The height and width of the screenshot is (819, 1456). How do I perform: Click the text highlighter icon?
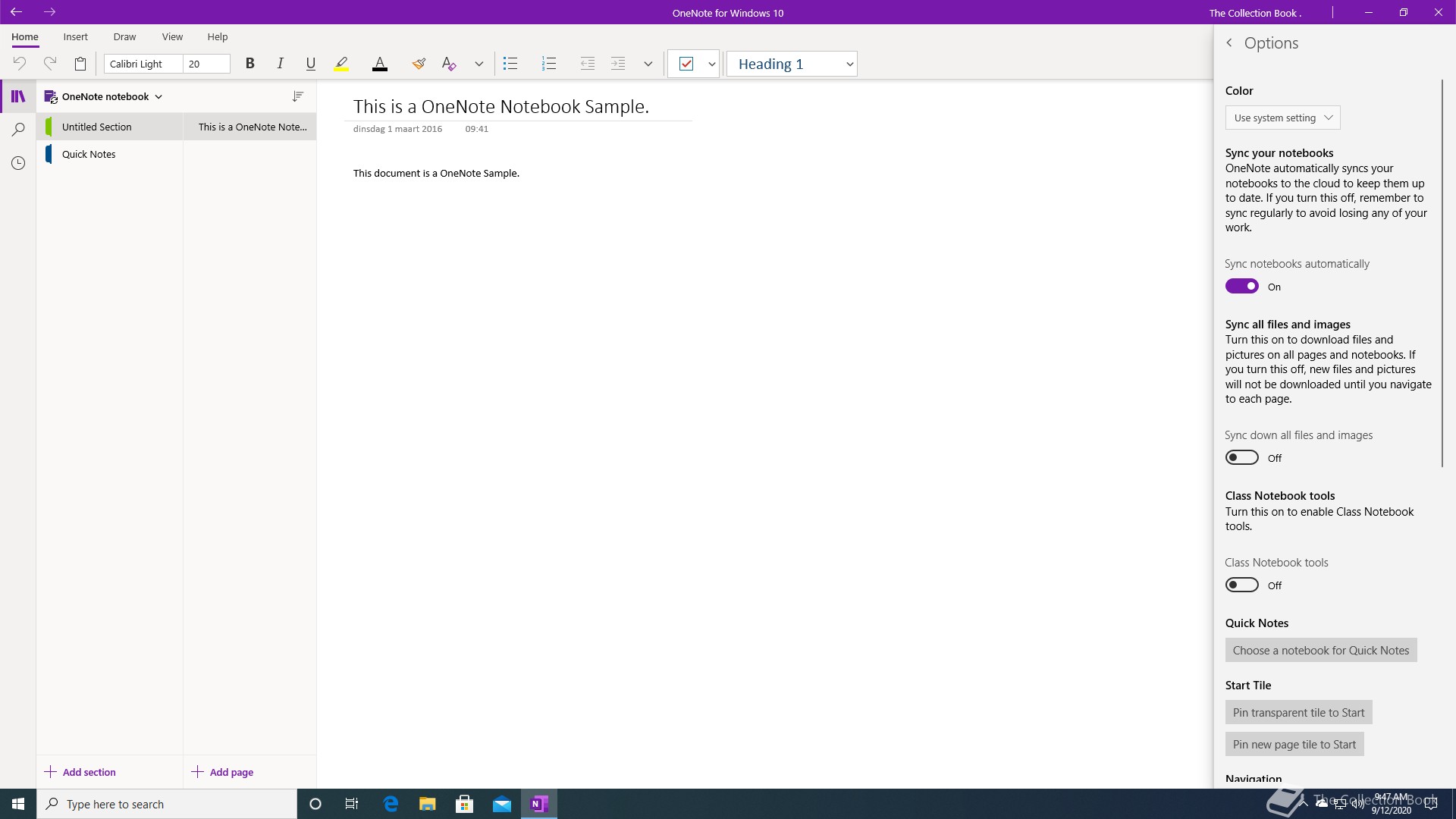(341, 64)
